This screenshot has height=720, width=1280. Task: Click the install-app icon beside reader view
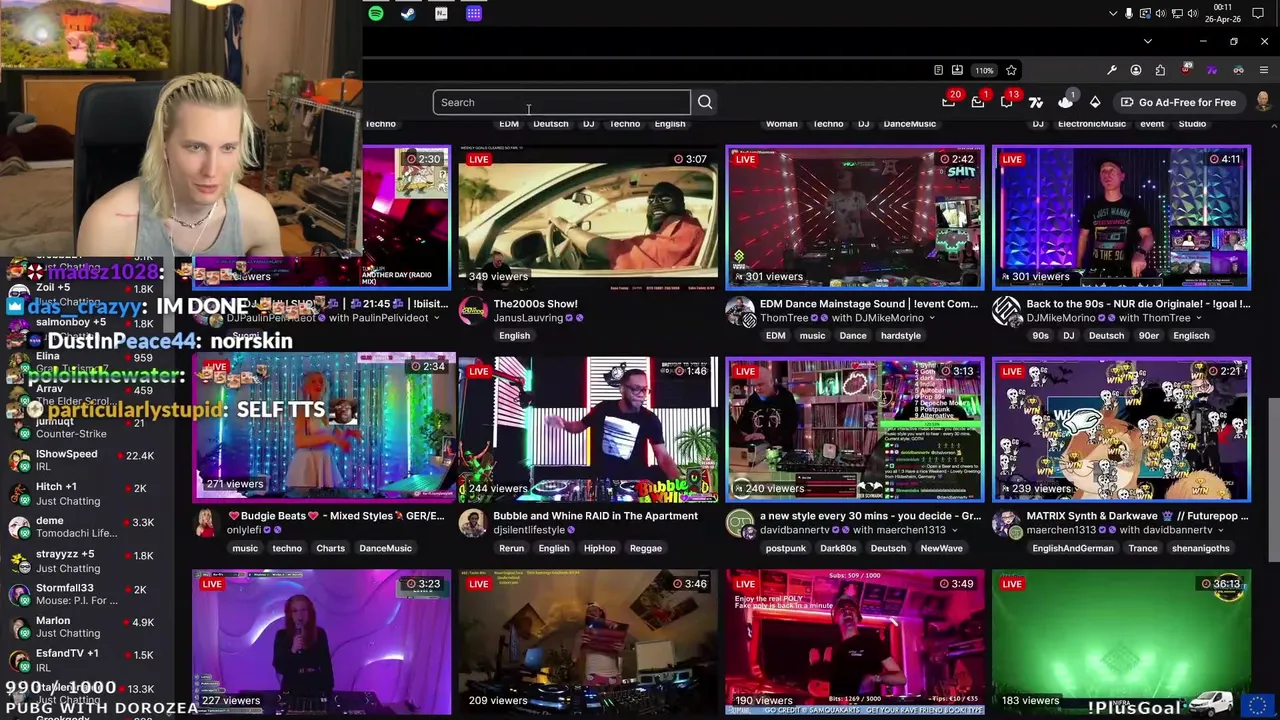pos(957,70)
